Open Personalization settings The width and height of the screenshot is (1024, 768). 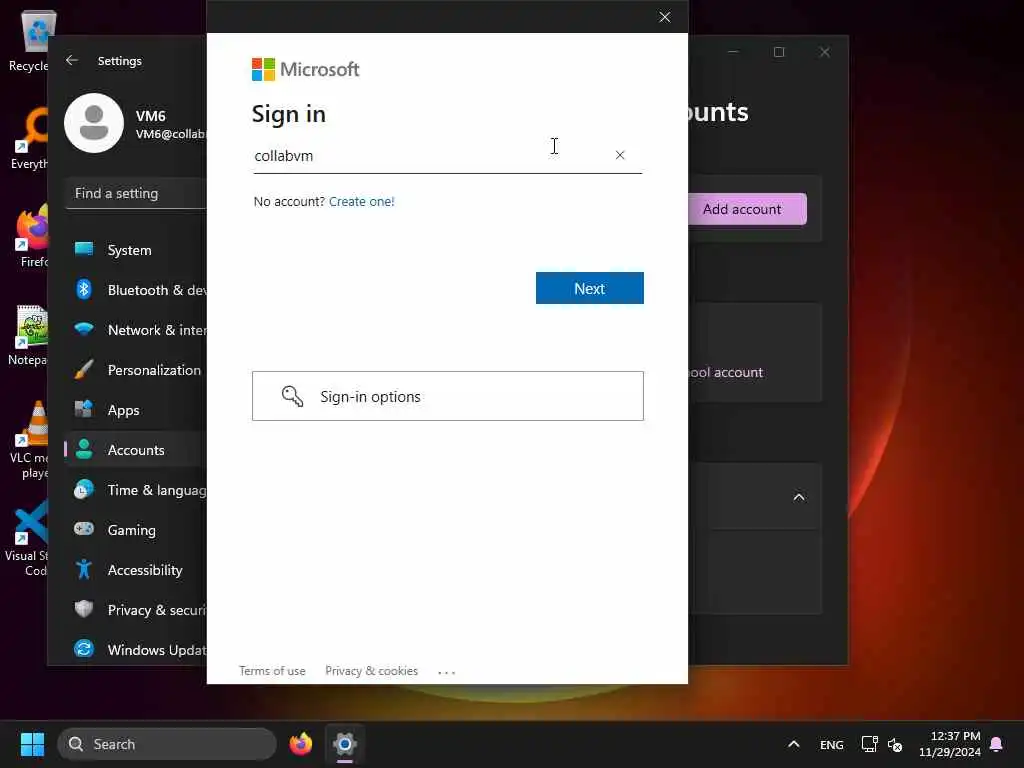click(x=135, y=370)
